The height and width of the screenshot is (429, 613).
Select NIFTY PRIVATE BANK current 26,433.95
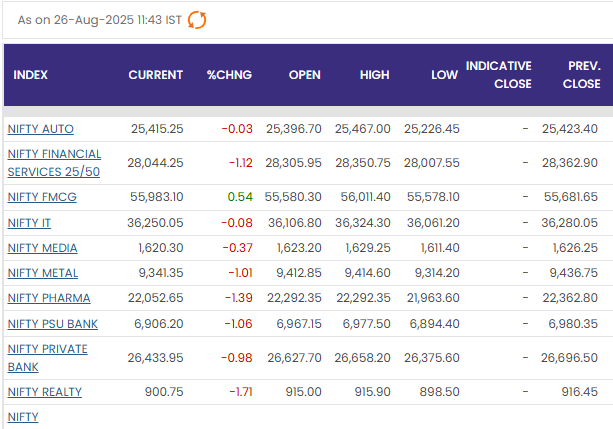(x=155, y=358)
